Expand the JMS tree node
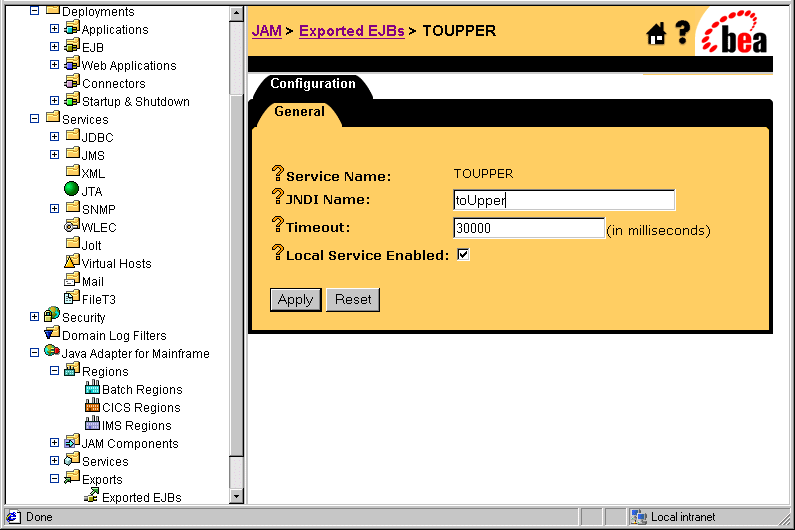Viewport: 795px width, 530px height. [55, 154]
